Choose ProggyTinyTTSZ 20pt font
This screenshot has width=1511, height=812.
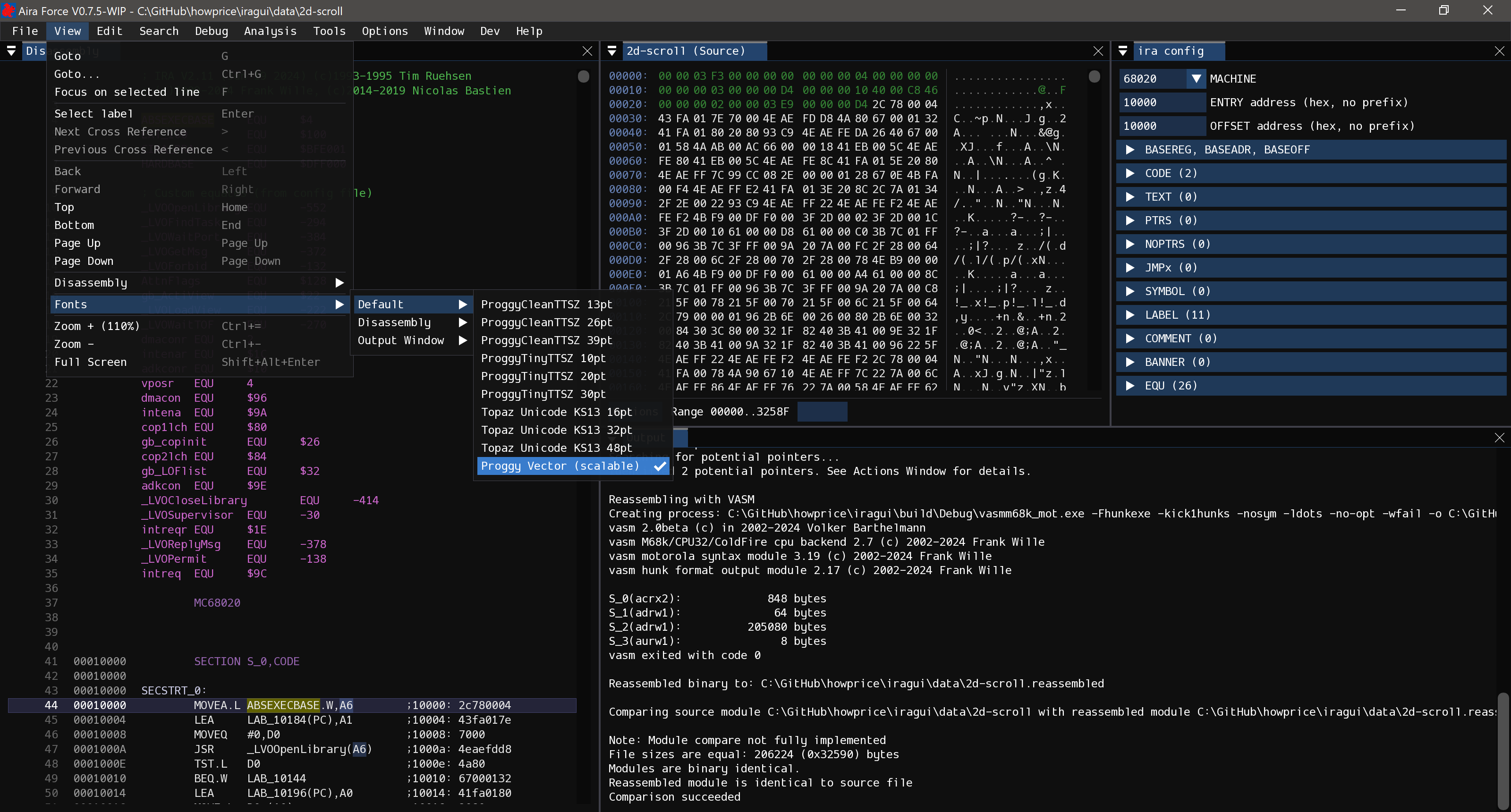(x=573, y=376)
